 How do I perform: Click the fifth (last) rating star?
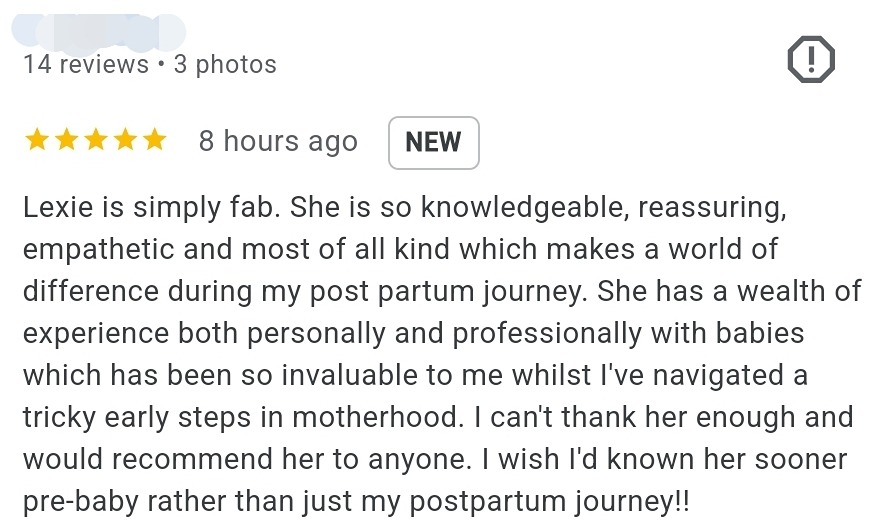(x=154, y=141)
